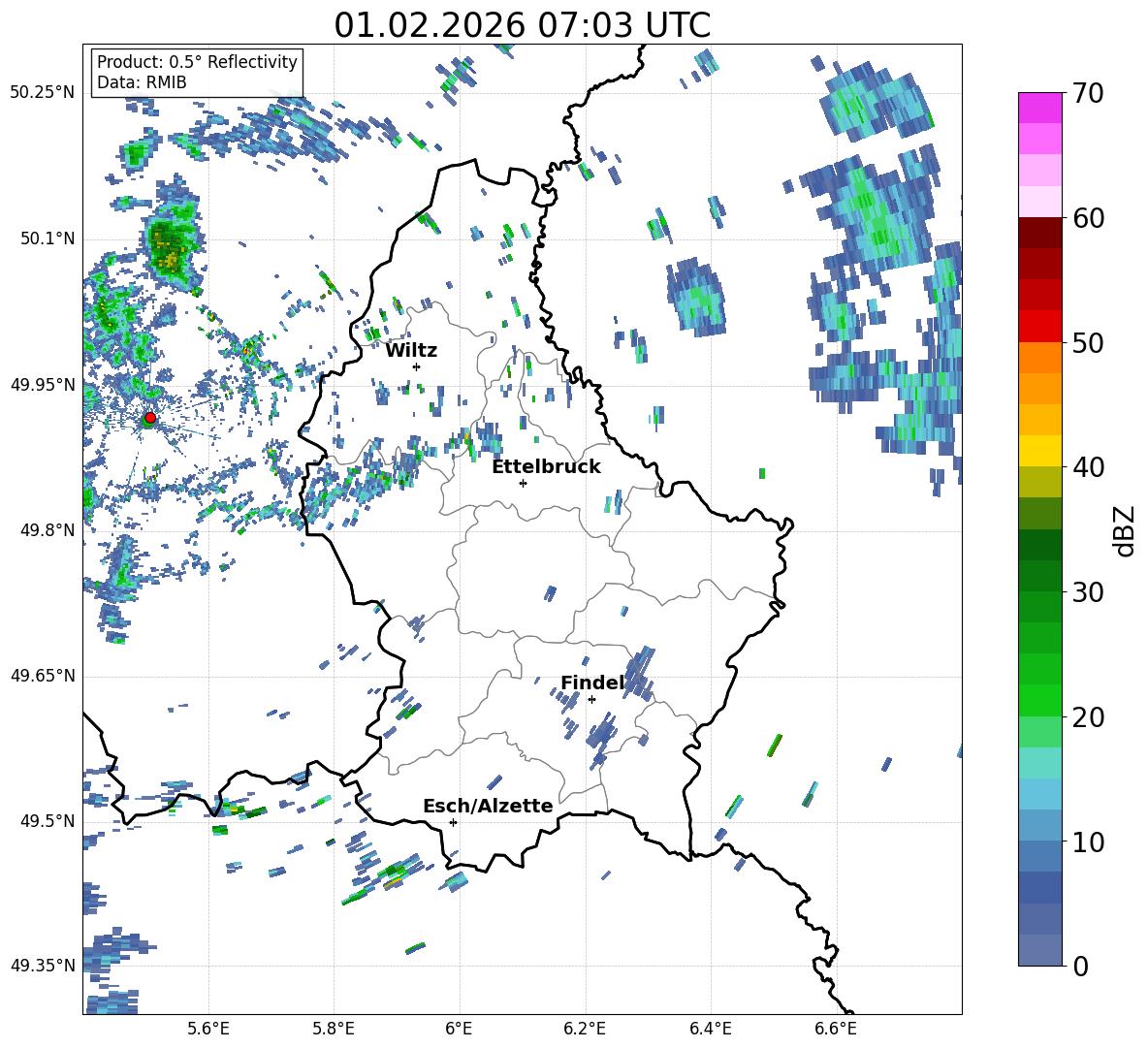Click the 49.65°N latitude label
This screenshot has height=1048, width=1148.
[x=43, y=676]
